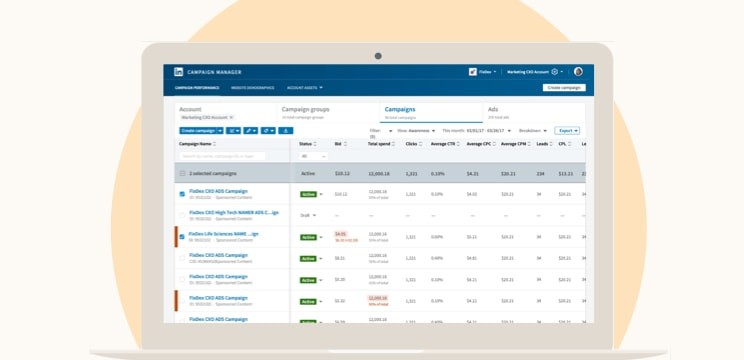The width and height of the screenshot is (744, 360).
Task: Open the account settings gear icon
Action: (554, 72)
